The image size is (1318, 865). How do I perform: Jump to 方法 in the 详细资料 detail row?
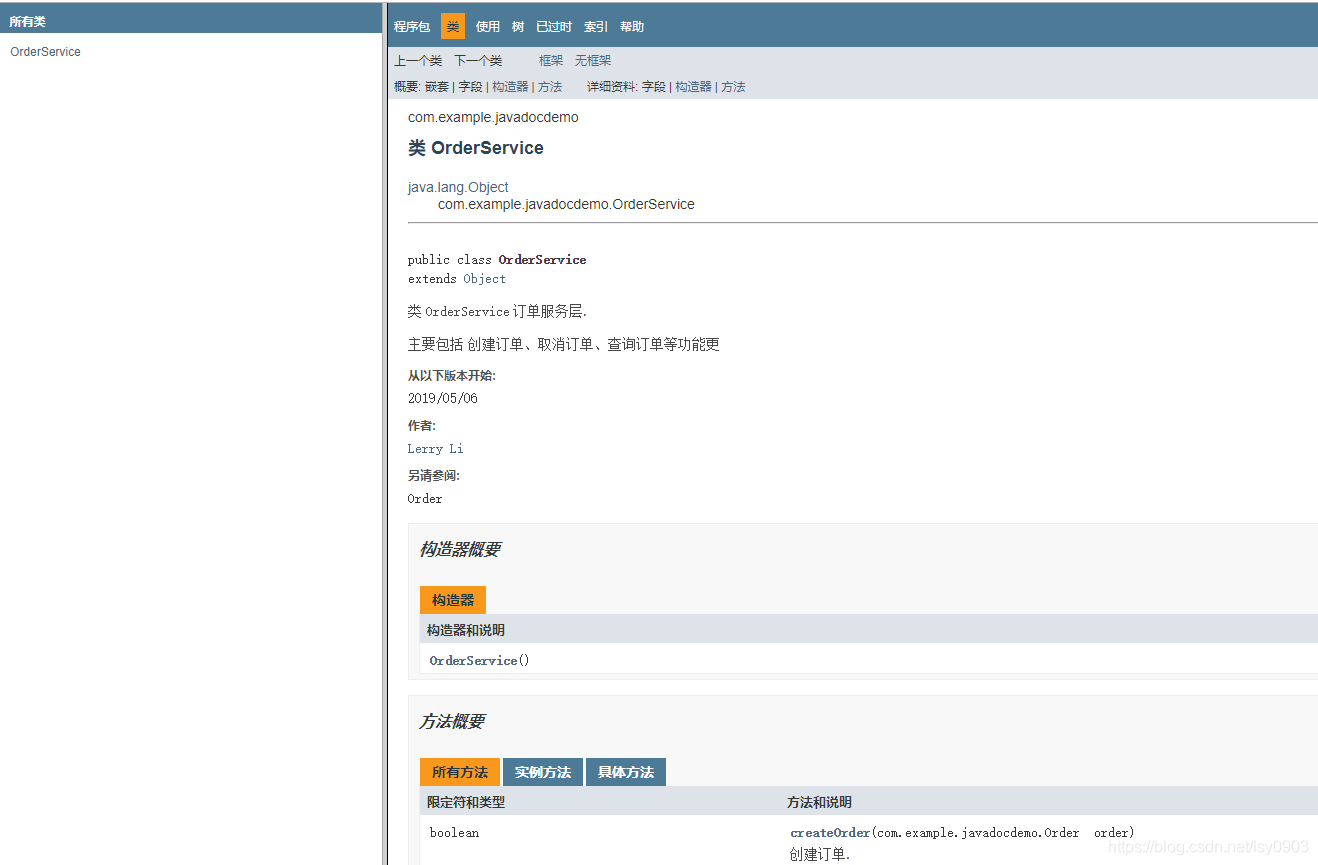[x=734, y=87]
